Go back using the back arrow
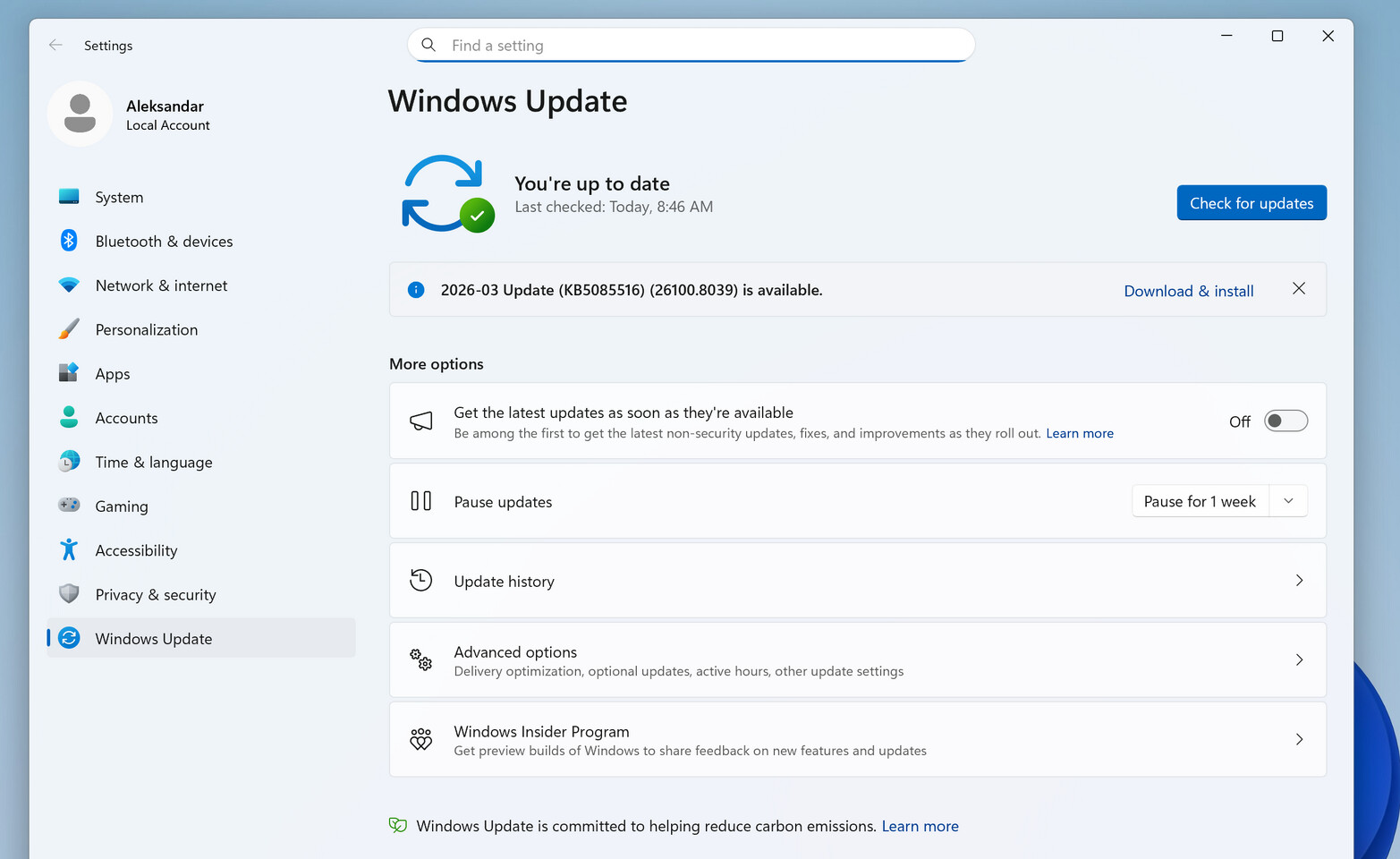1400x859 pixels. (55, 45)
